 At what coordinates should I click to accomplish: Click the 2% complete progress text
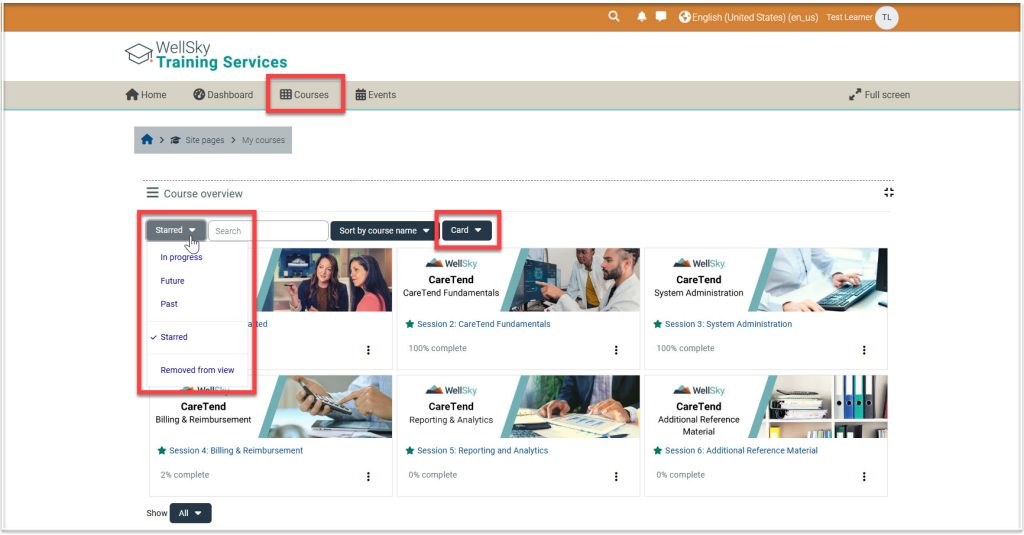click(185, 475)
